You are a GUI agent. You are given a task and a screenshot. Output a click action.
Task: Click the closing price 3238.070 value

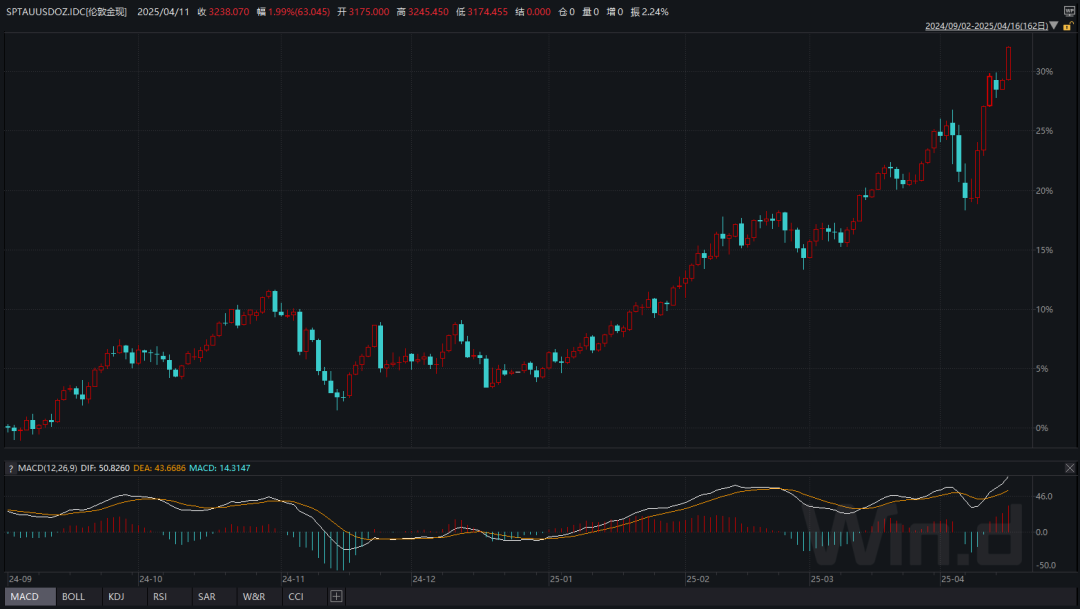click(229, 12)
